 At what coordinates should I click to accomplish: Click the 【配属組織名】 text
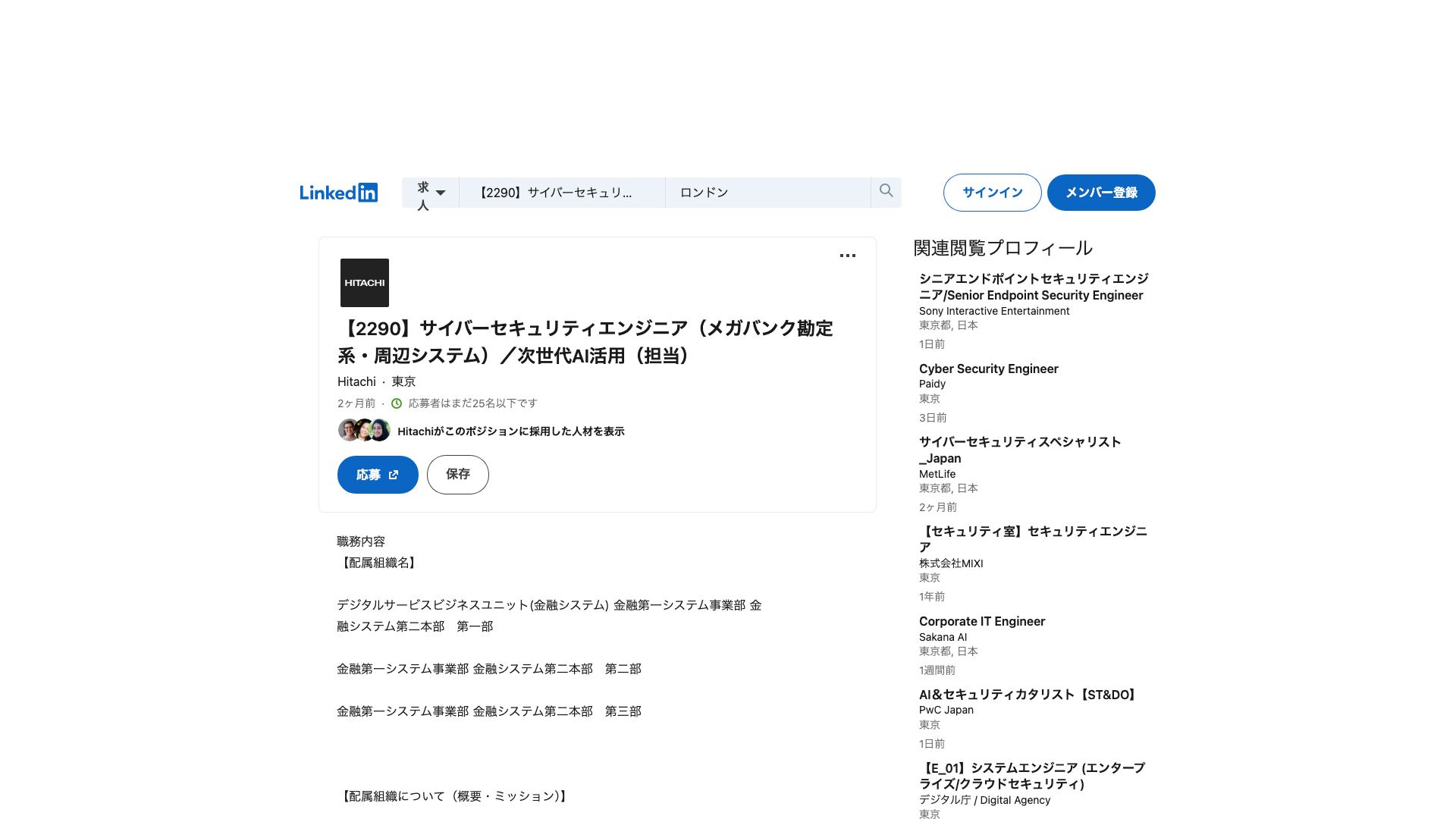pyautogui.click(x=378, y=563)
